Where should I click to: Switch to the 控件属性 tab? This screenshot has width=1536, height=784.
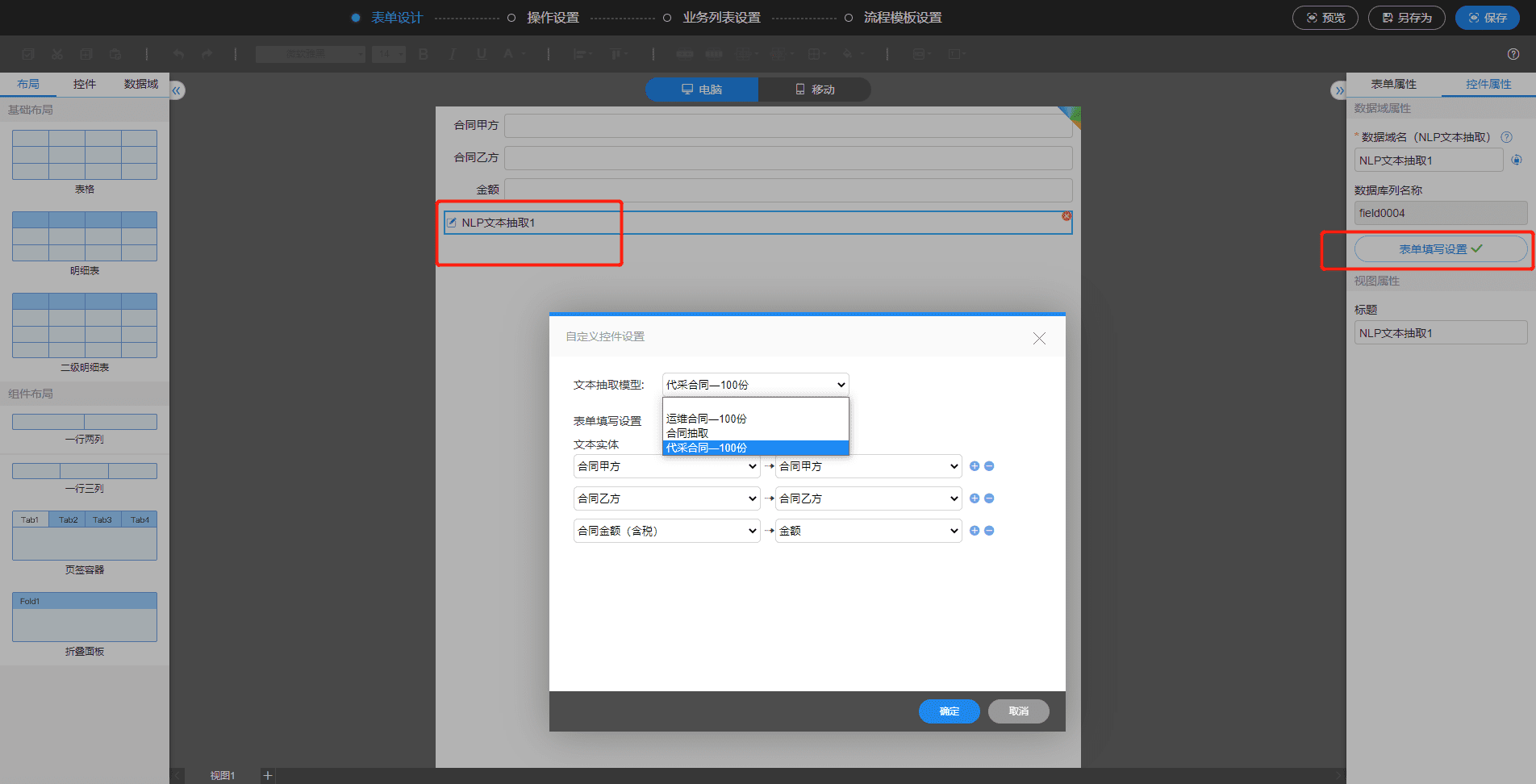[x=1489, y=84]
